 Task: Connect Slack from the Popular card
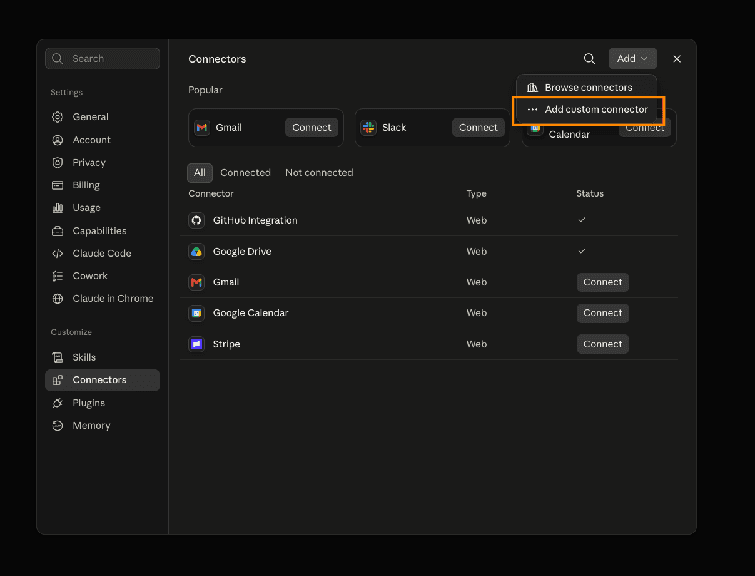point(478,128)
